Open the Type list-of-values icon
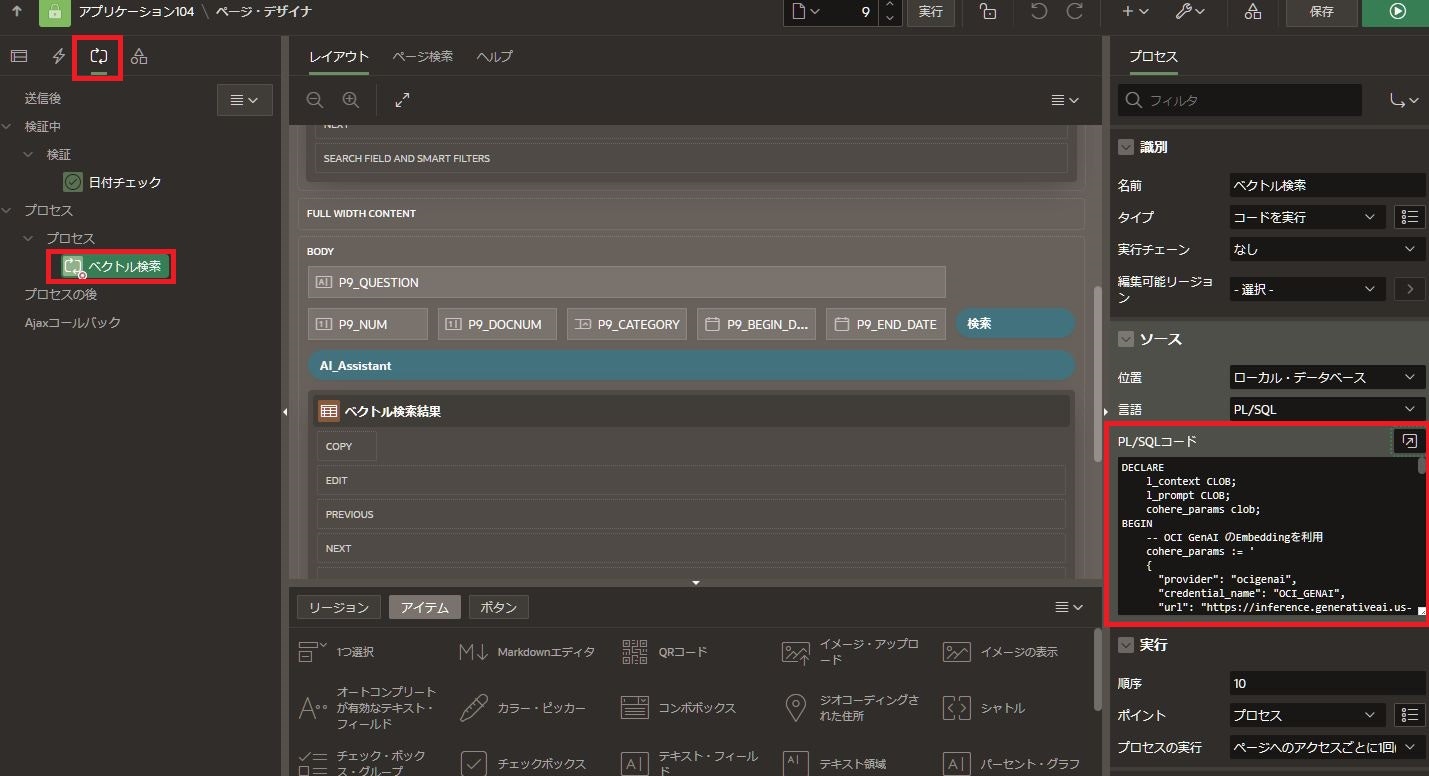Viewport: 1429px width, 776px height. pyautogui.click(x=1410, y=217)
